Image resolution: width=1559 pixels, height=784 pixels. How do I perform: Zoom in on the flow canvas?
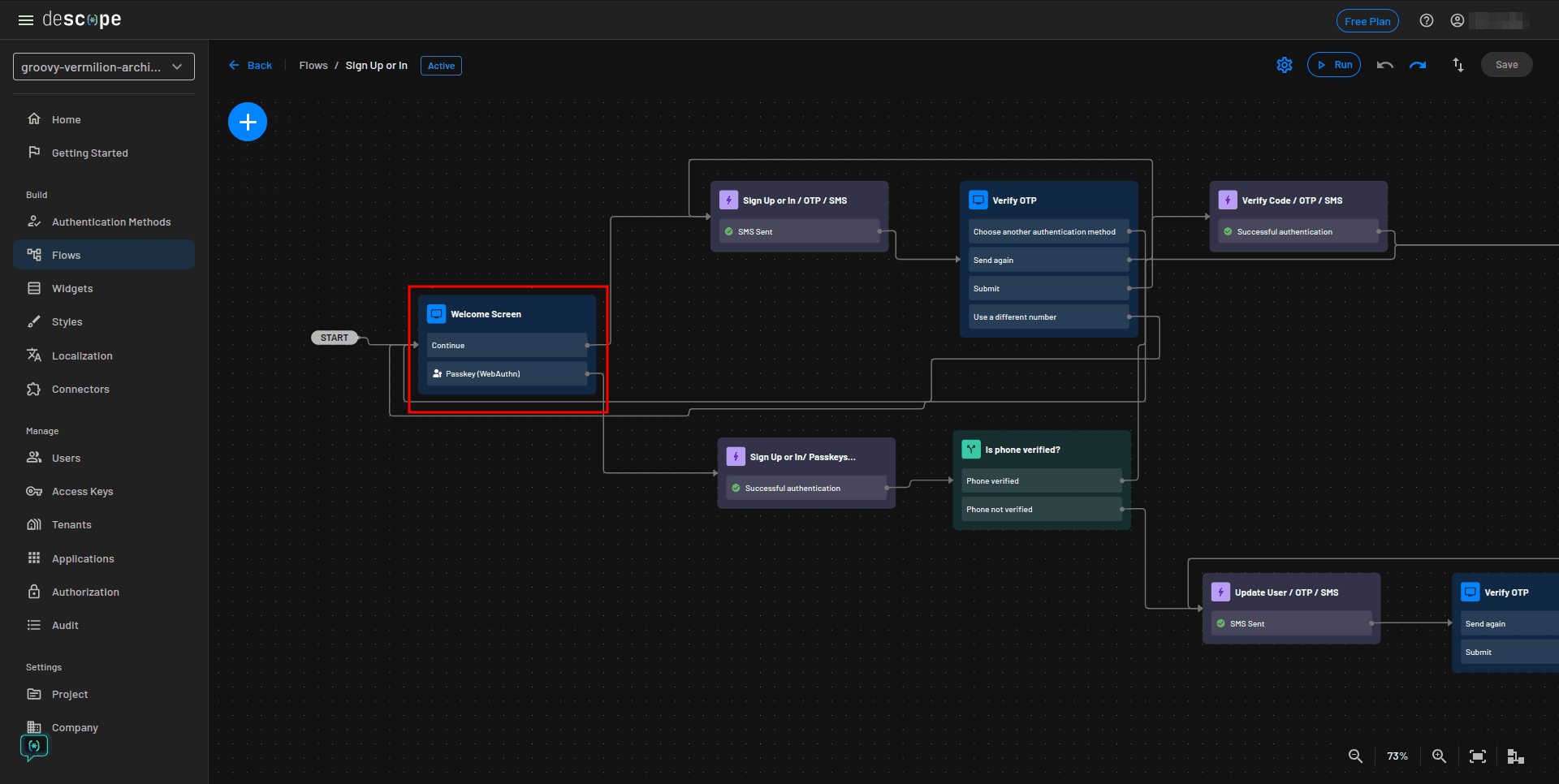(1439, 756)
